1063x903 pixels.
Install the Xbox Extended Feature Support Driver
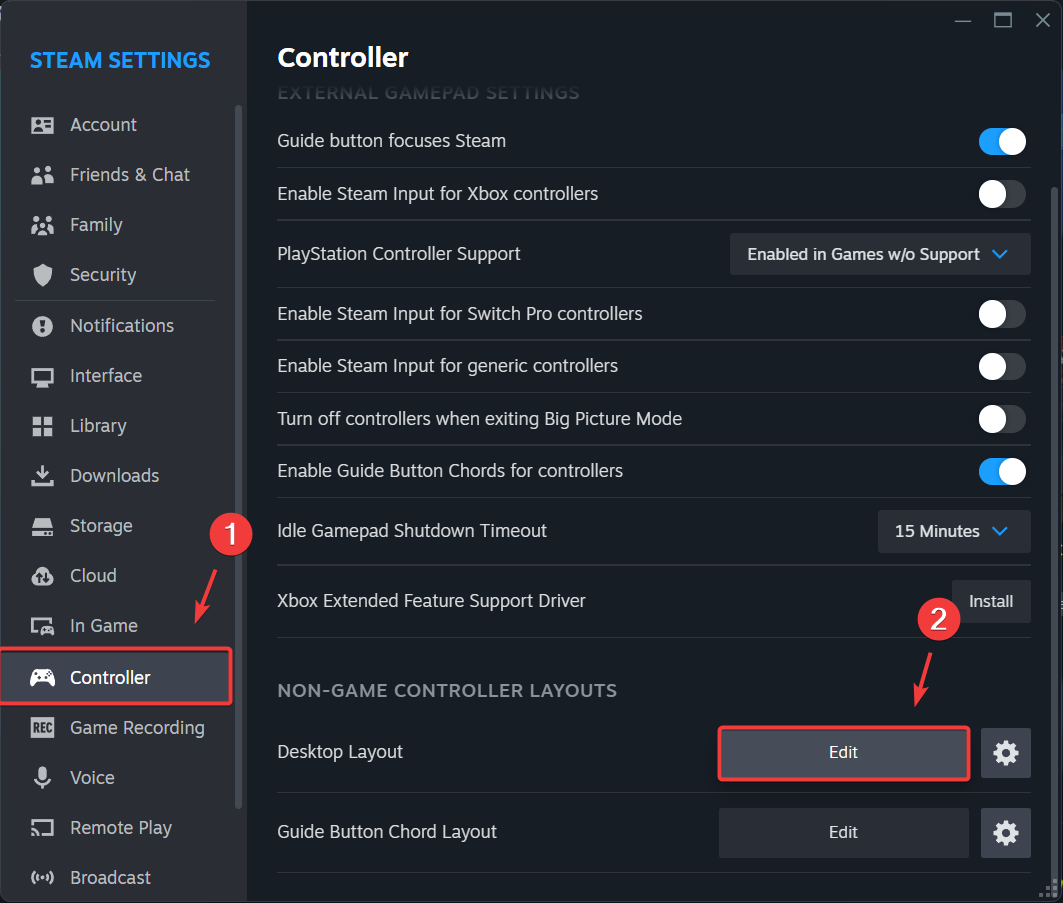coord(991,601)
